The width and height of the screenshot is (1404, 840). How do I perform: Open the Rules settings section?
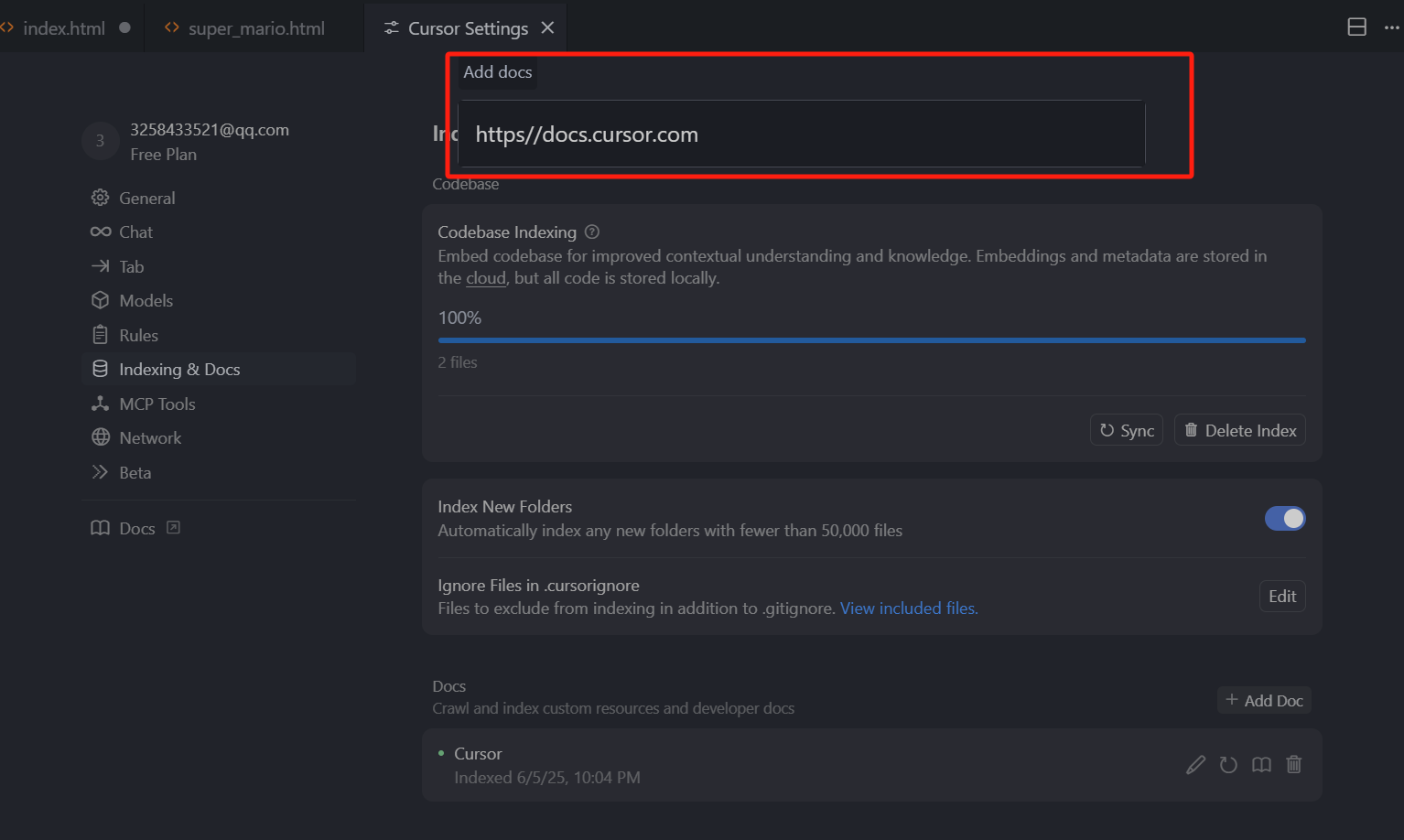click(218, 335)
